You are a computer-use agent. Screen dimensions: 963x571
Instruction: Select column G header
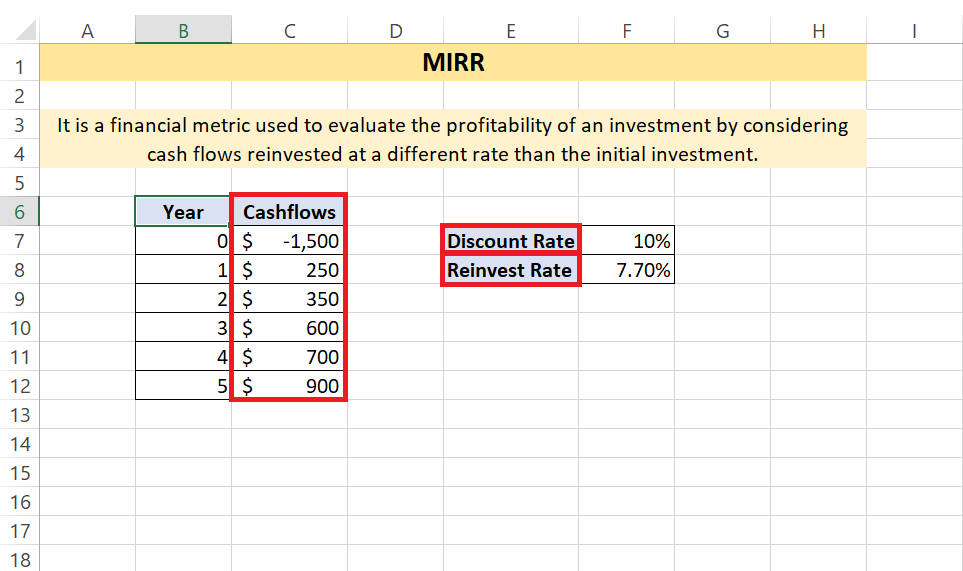(x=723, y=30)
